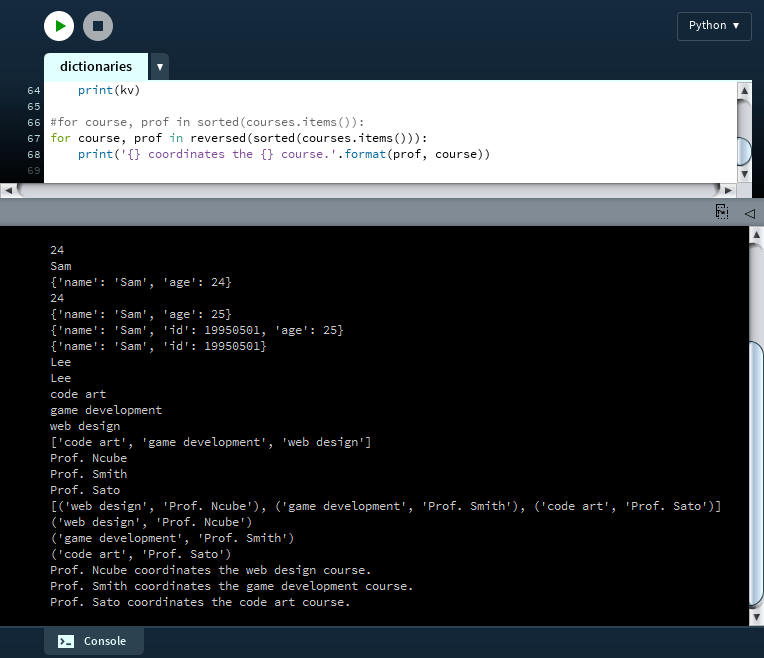Select the dictionaries file tab

coord(96,66)
